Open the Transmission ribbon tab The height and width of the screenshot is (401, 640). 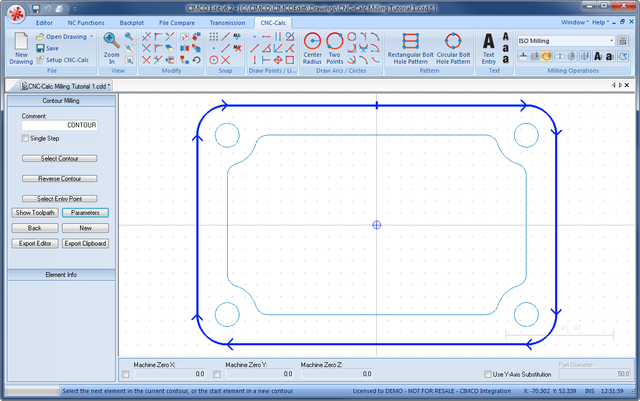pos(227,23)
